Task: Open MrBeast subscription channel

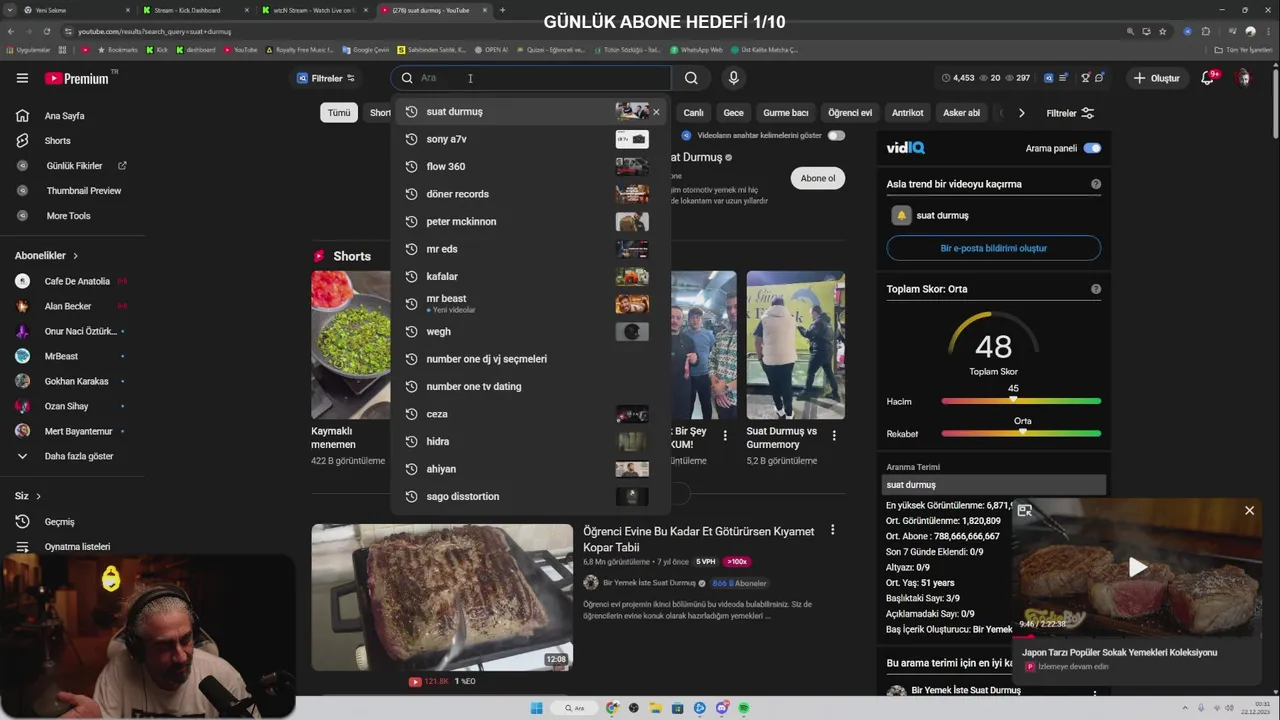Action: pos(61,356)
